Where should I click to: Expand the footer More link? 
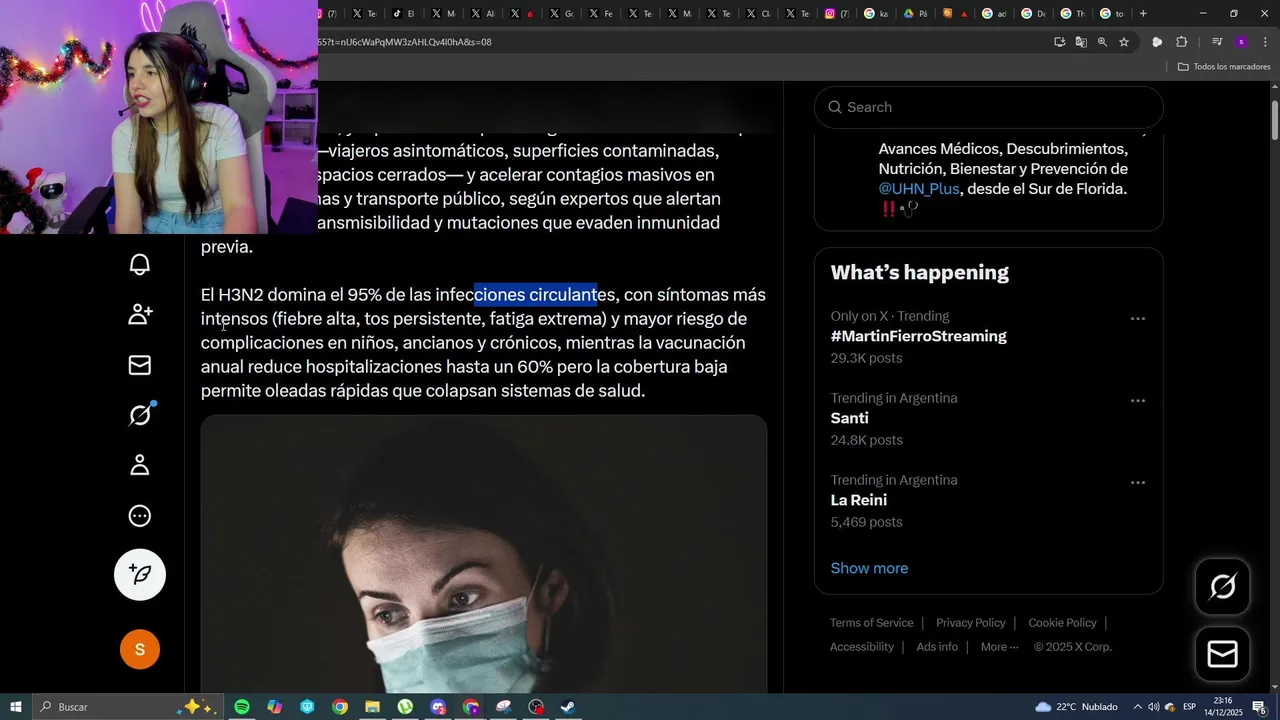(x=999, y=647)
